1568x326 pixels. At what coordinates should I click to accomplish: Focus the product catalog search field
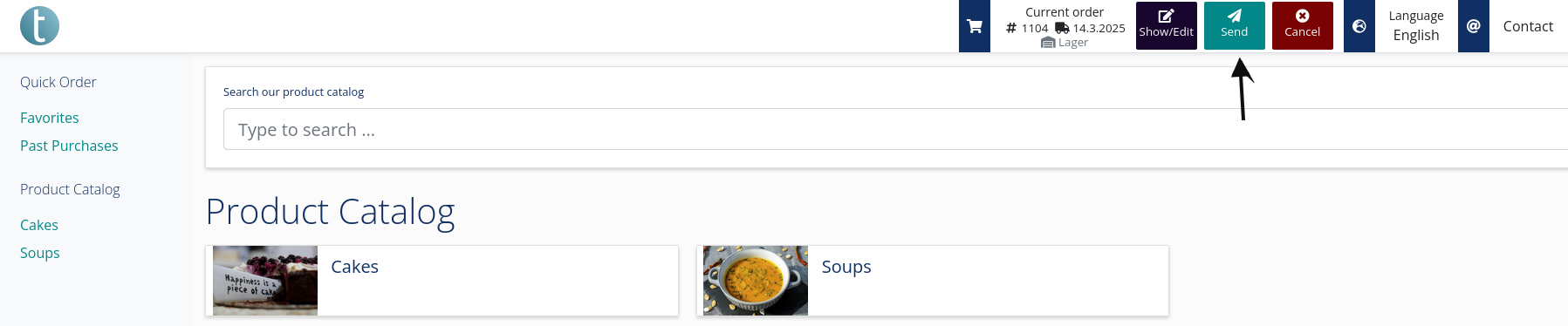click(x=895, y=129)
